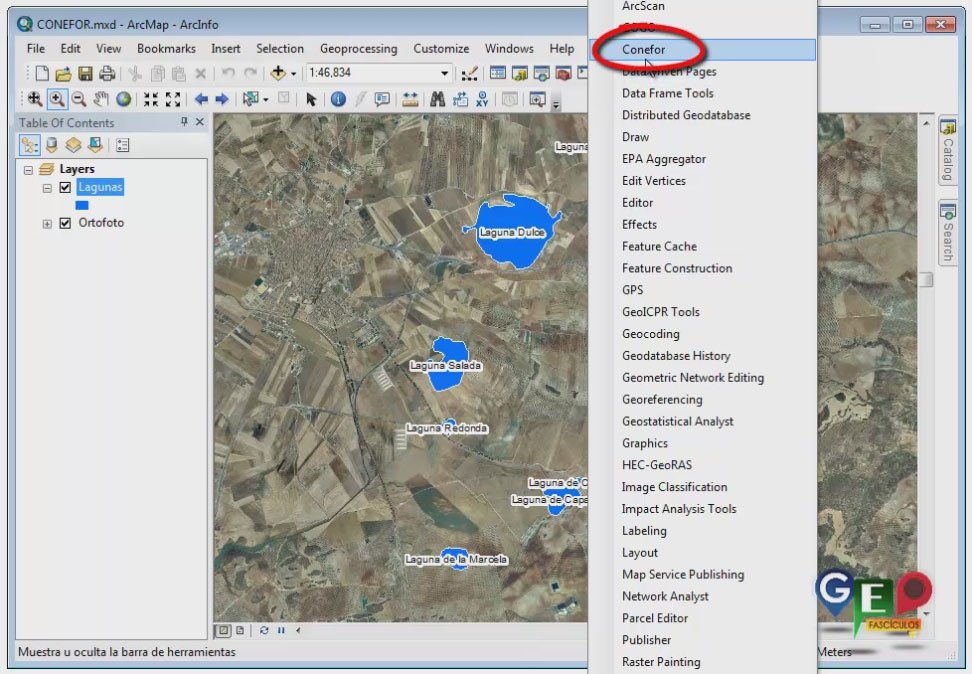Open the Create Viewer Window tool
This screenshot has width=972, height=674.
[537, 99]
